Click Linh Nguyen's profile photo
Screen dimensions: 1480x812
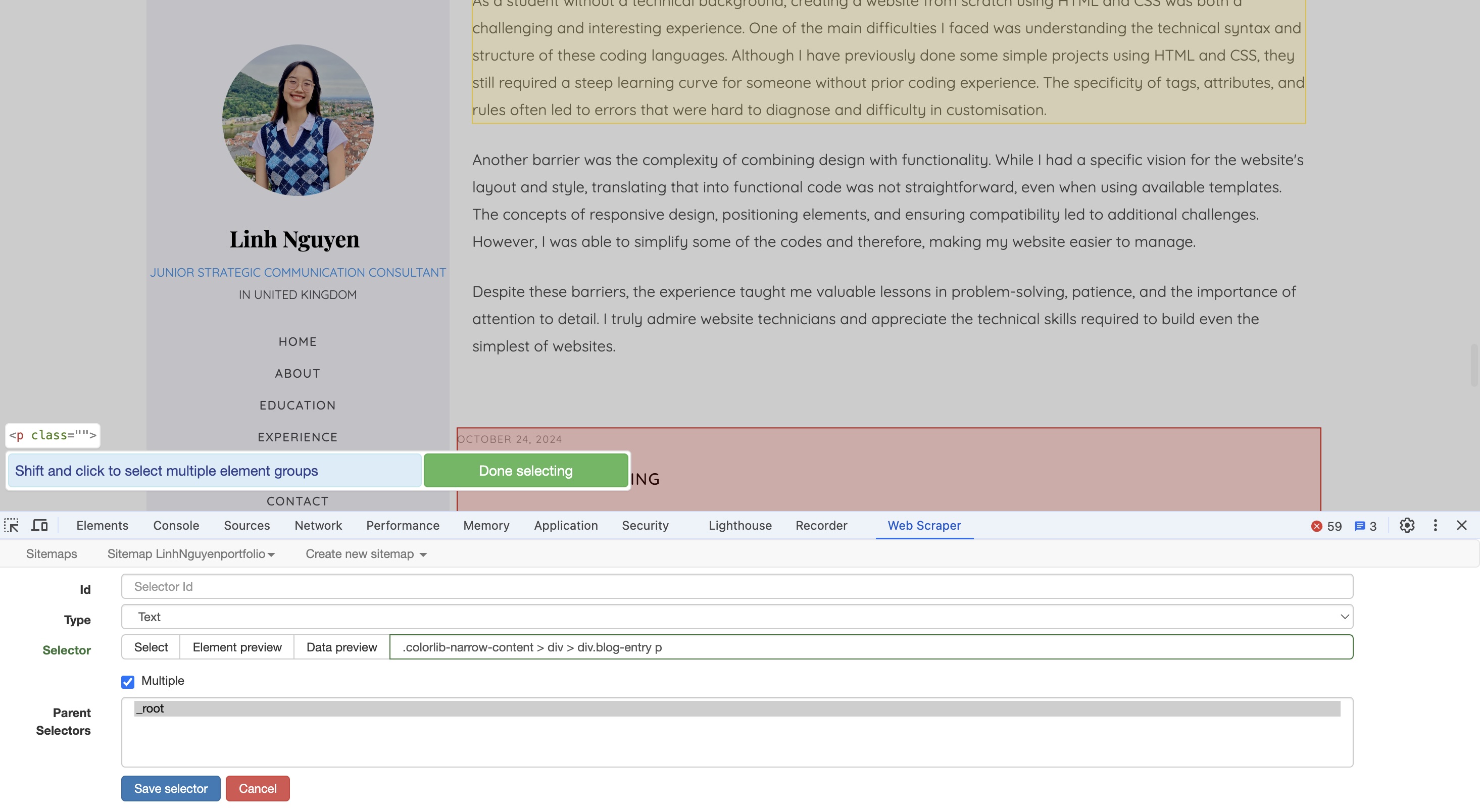[x=298, y=120]
